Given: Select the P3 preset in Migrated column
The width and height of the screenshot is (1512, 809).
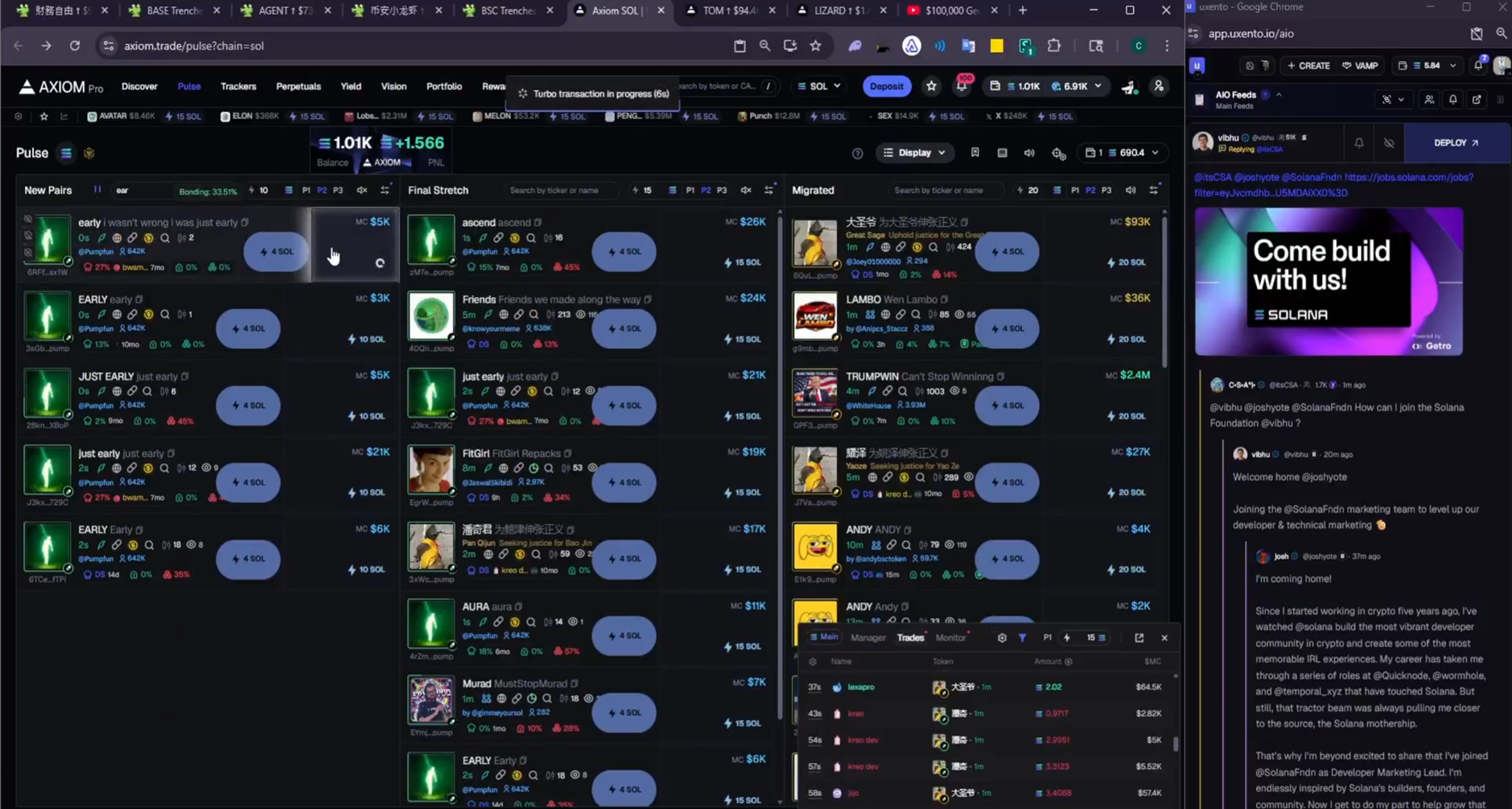Looking at the screenshot, I should tap(1106, 191).
